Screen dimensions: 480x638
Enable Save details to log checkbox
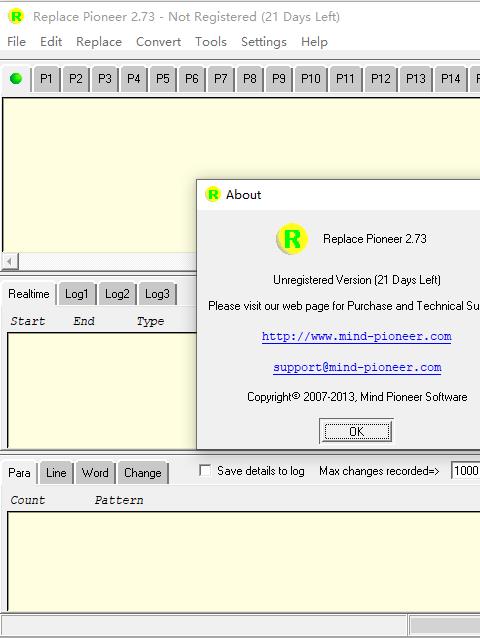tap(205, 471)
